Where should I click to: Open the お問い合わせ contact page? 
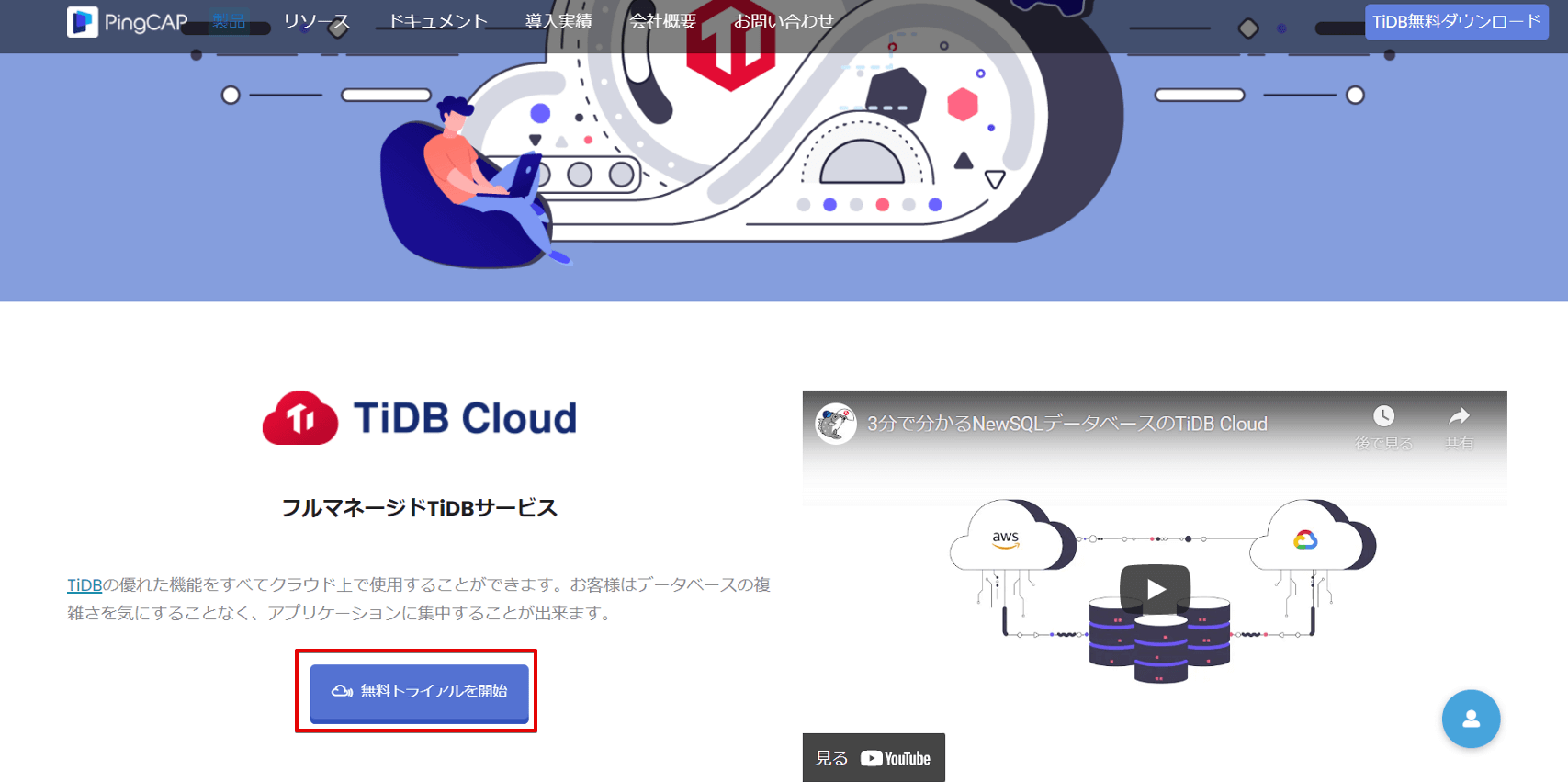point(784,21)
